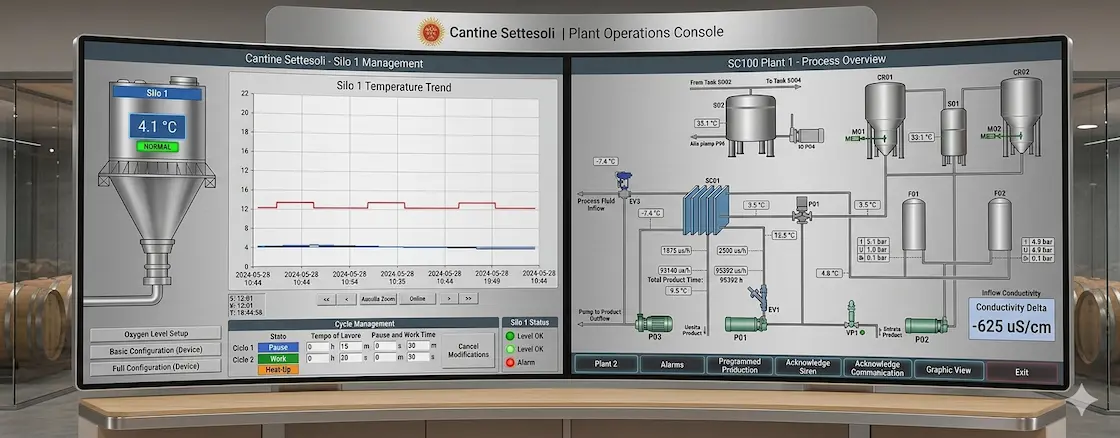Select the green Work state for Ciclo 2
The height and width of the screenshot is (438, 1120).
[x=278, y=358]
